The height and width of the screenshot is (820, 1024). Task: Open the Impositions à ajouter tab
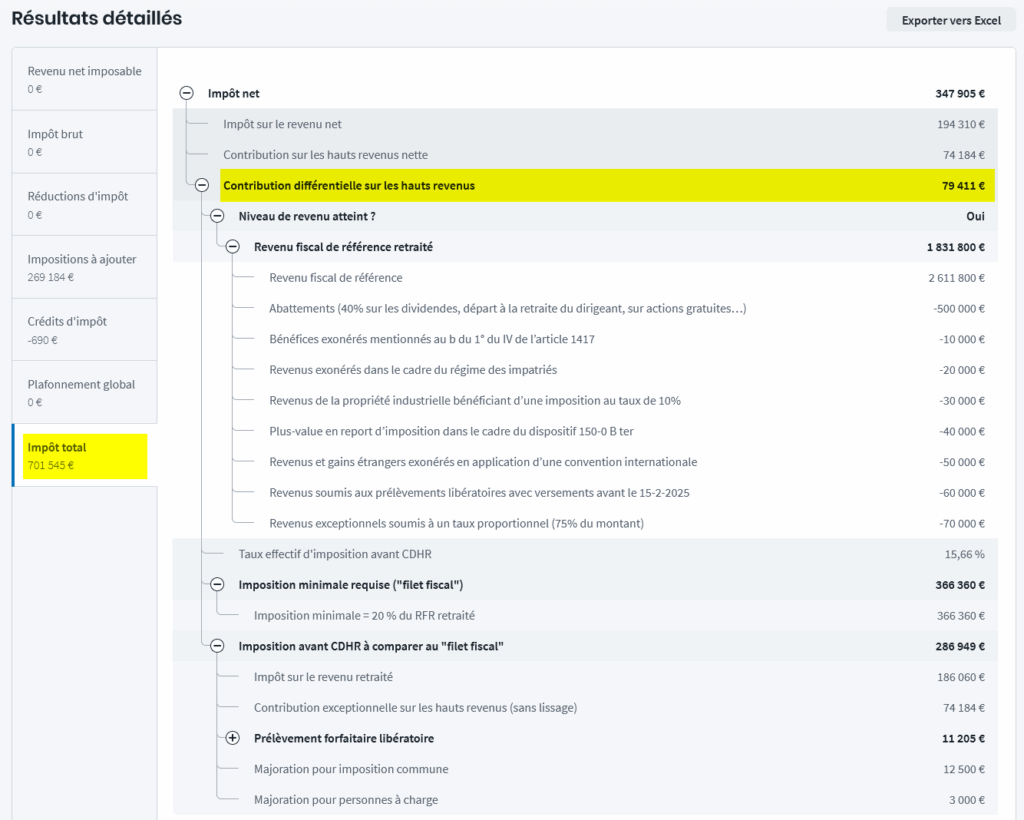tap(84, 267)
